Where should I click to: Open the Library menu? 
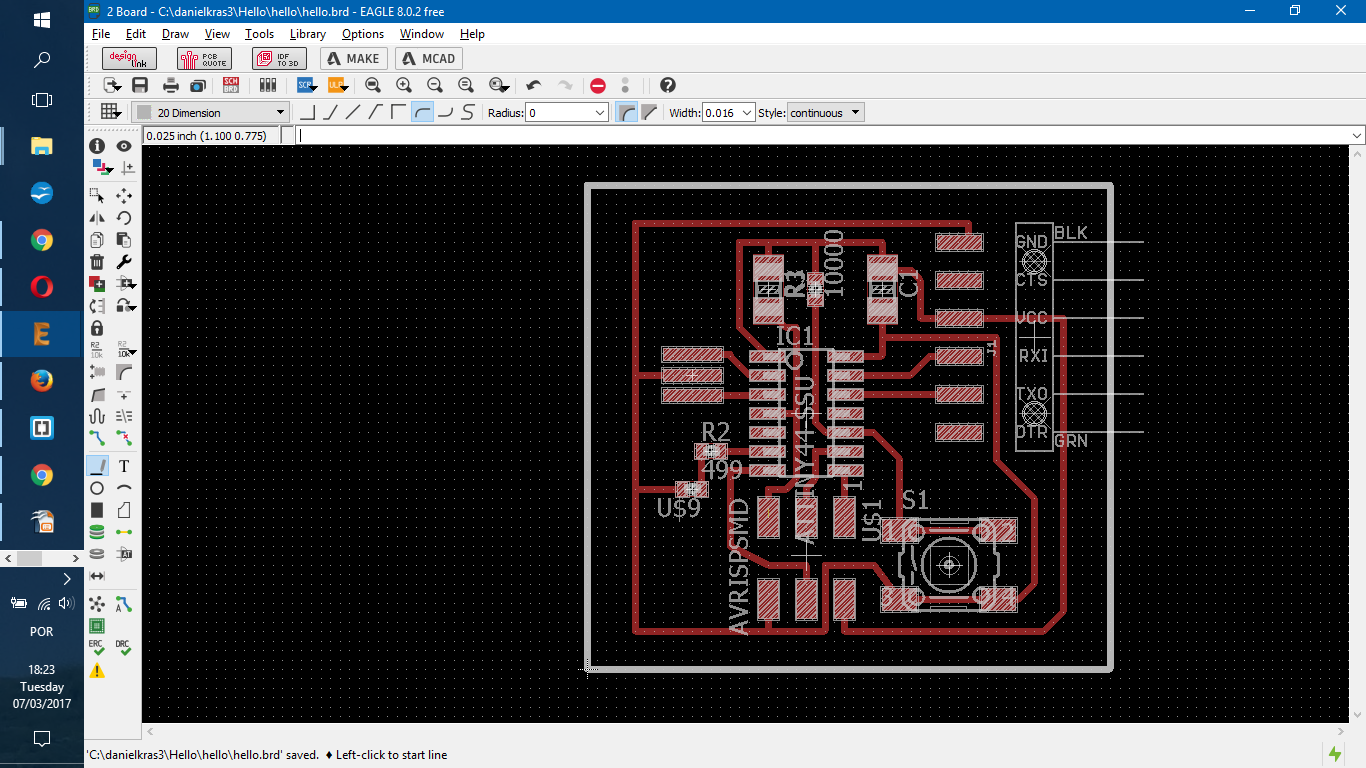308,34
